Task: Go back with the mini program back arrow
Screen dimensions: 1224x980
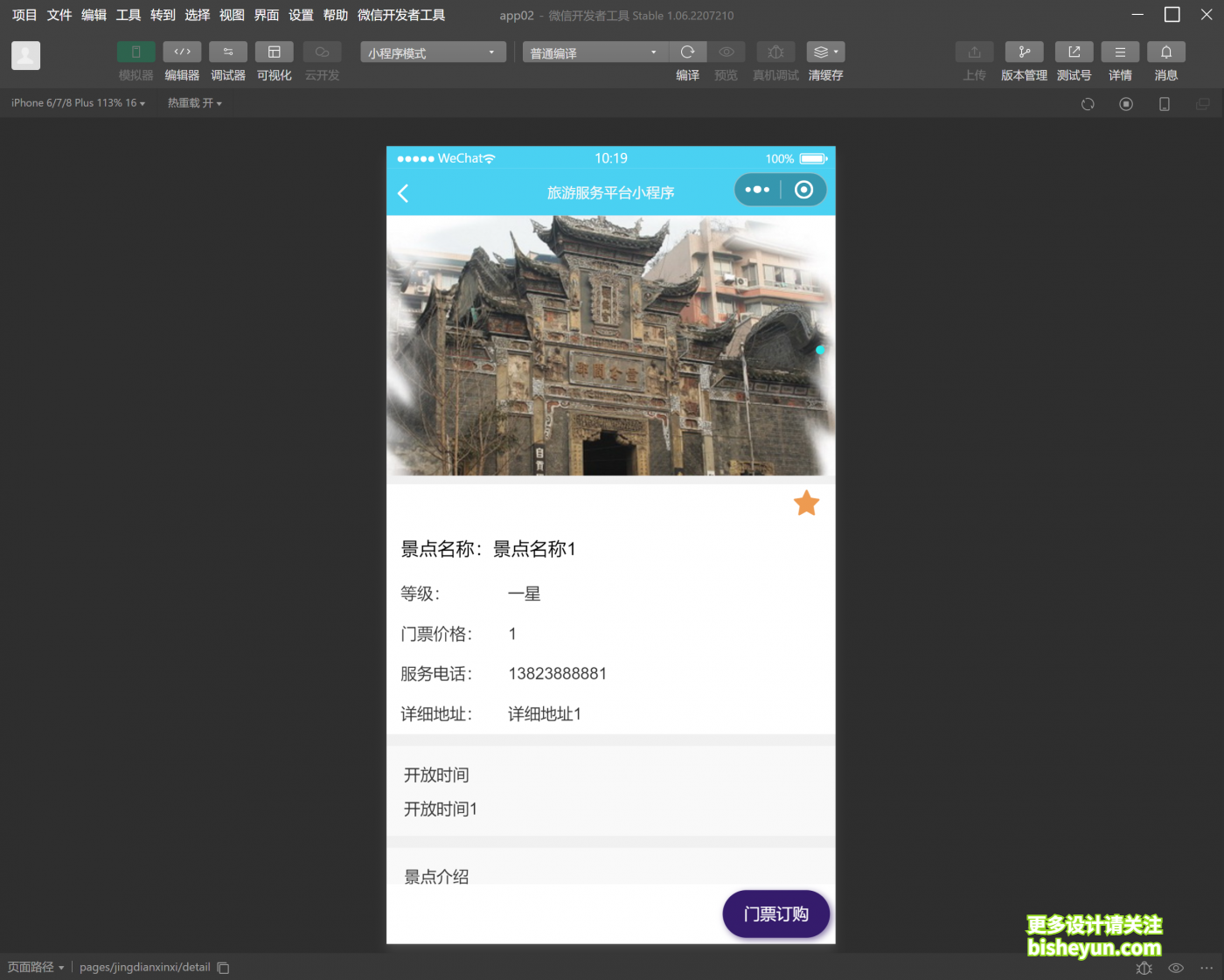Action: [x=403, y=193]
